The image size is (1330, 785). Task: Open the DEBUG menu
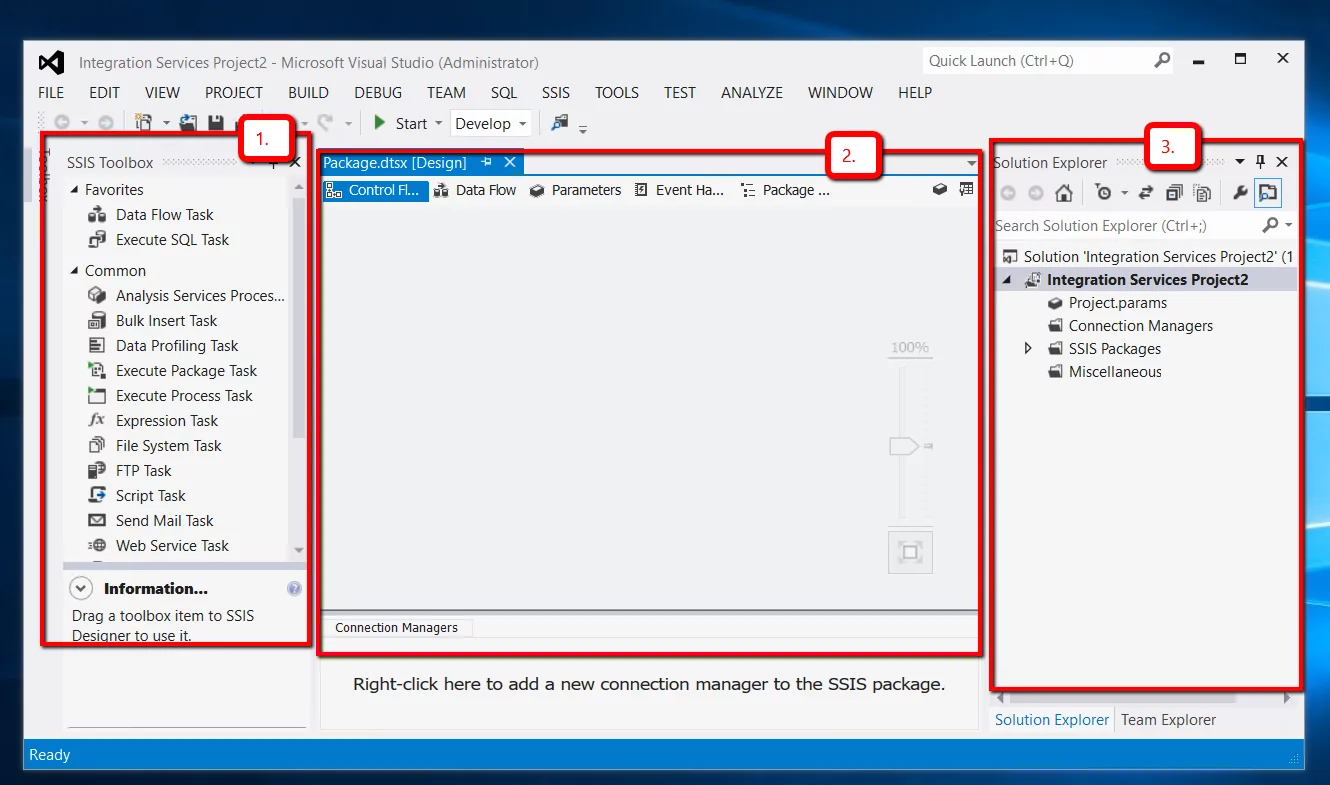tap(378, 93)
